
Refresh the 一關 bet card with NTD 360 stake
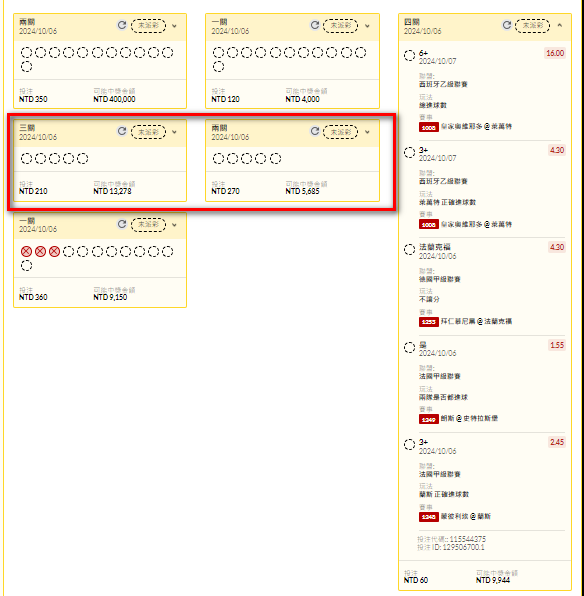pyautogui.click(x=122, y=224)
